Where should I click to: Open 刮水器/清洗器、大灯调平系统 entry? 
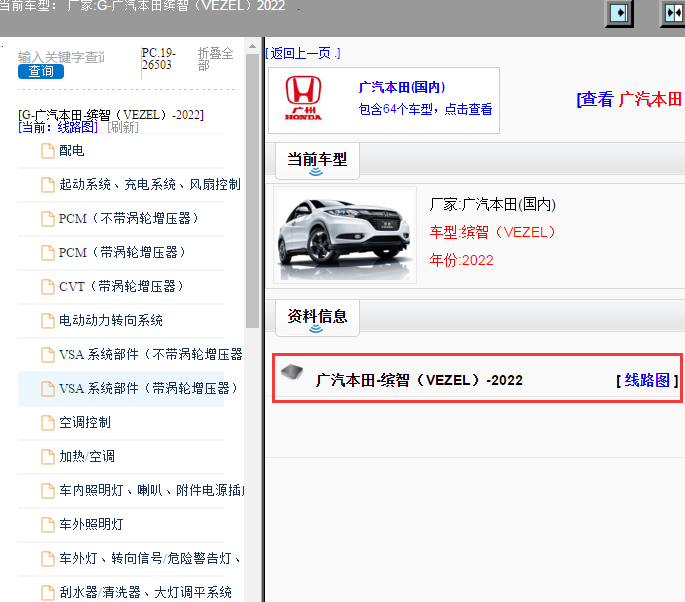point(145,592)
